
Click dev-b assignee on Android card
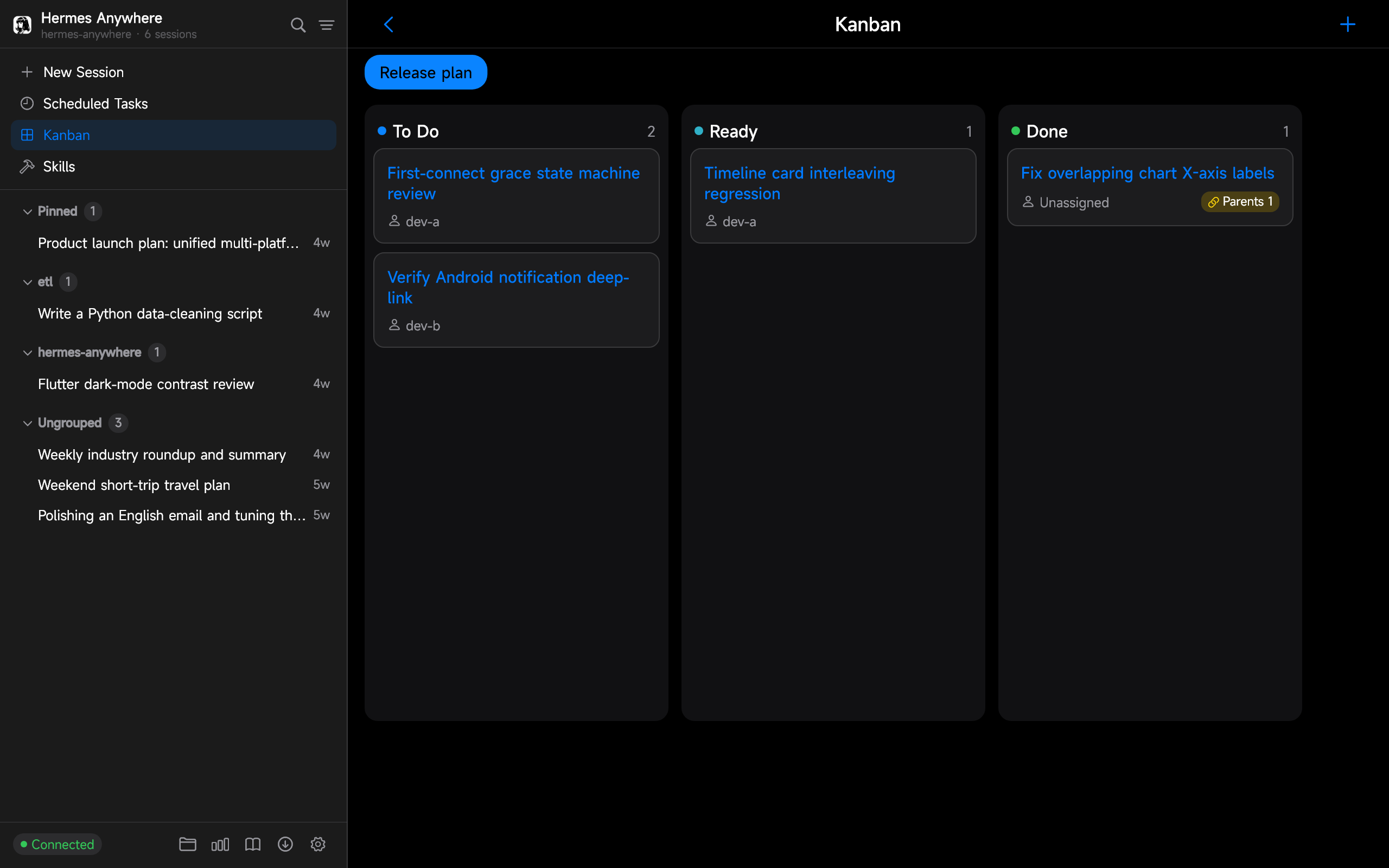415,325
